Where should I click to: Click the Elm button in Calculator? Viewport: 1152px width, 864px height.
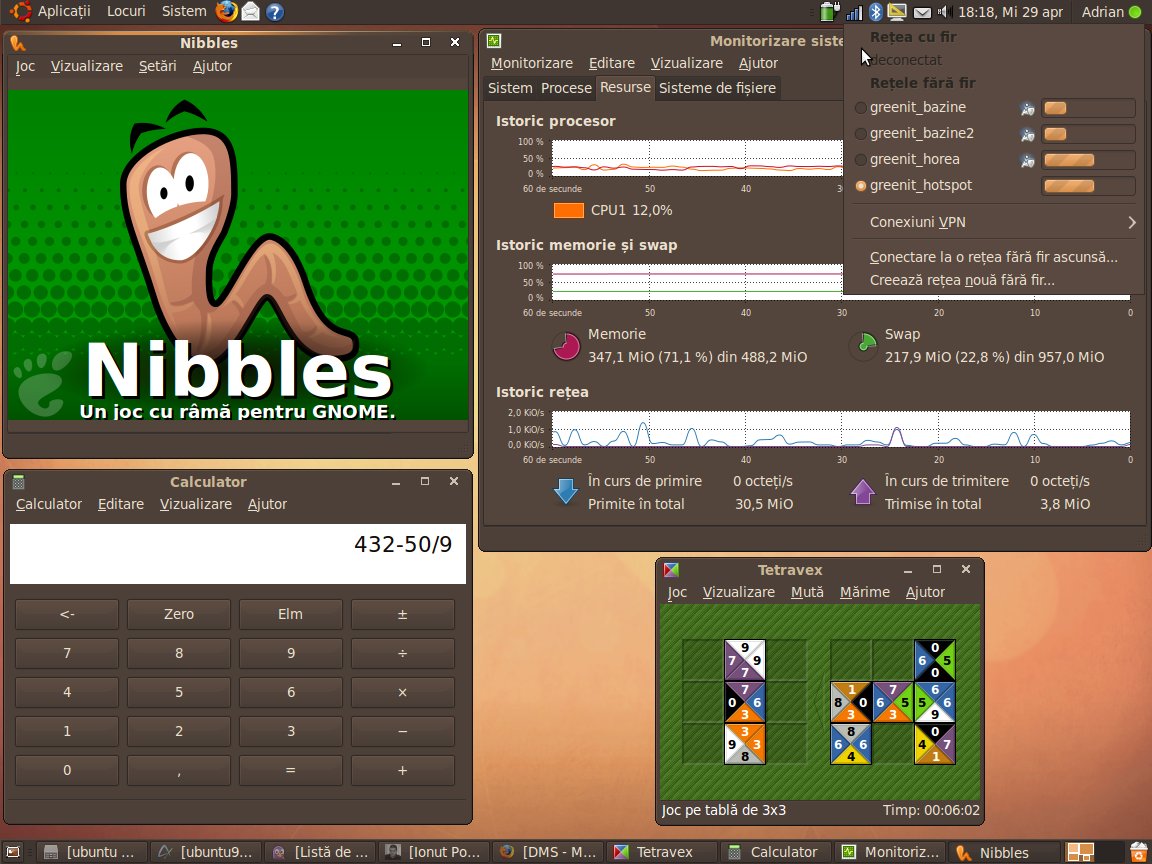[x=290, y=614]
